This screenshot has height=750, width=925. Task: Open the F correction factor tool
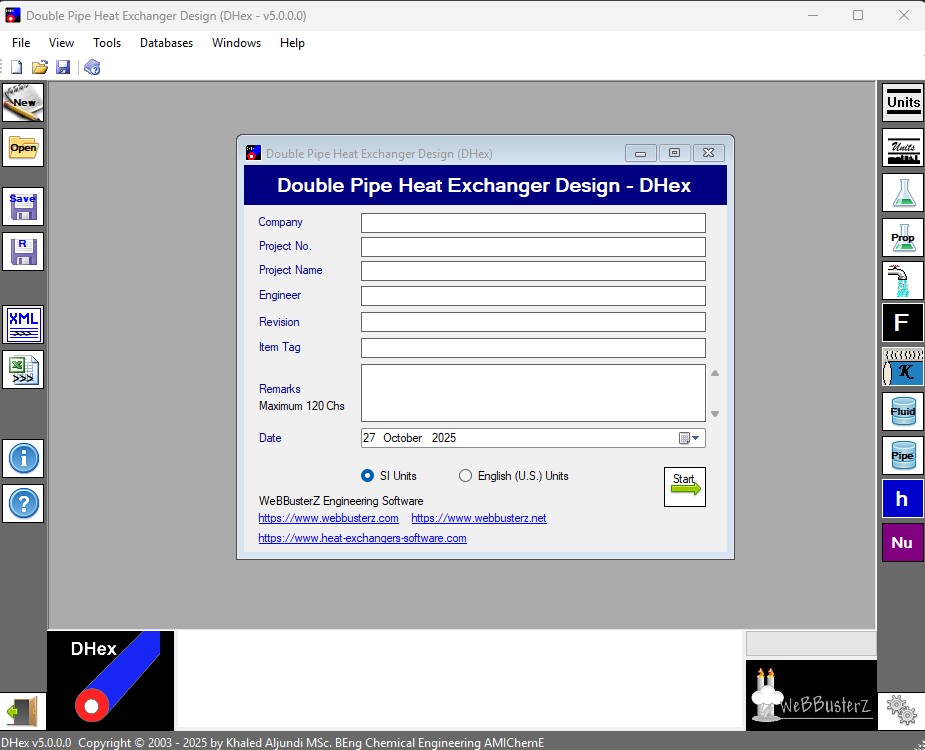pyautogui.click(x=902, y=323)
